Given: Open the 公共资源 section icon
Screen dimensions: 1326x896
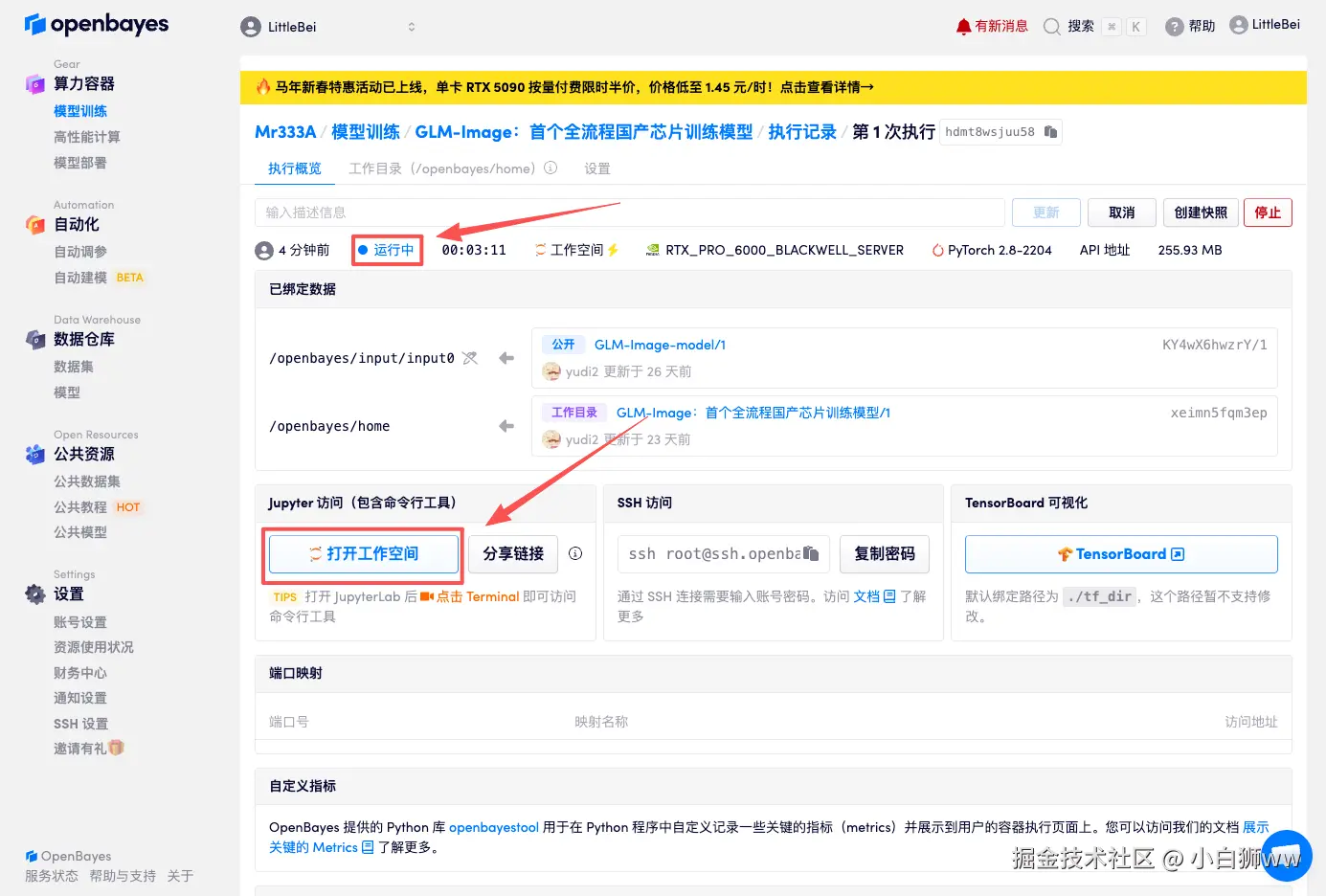Looking at the screenshot, I should (35, 455).
